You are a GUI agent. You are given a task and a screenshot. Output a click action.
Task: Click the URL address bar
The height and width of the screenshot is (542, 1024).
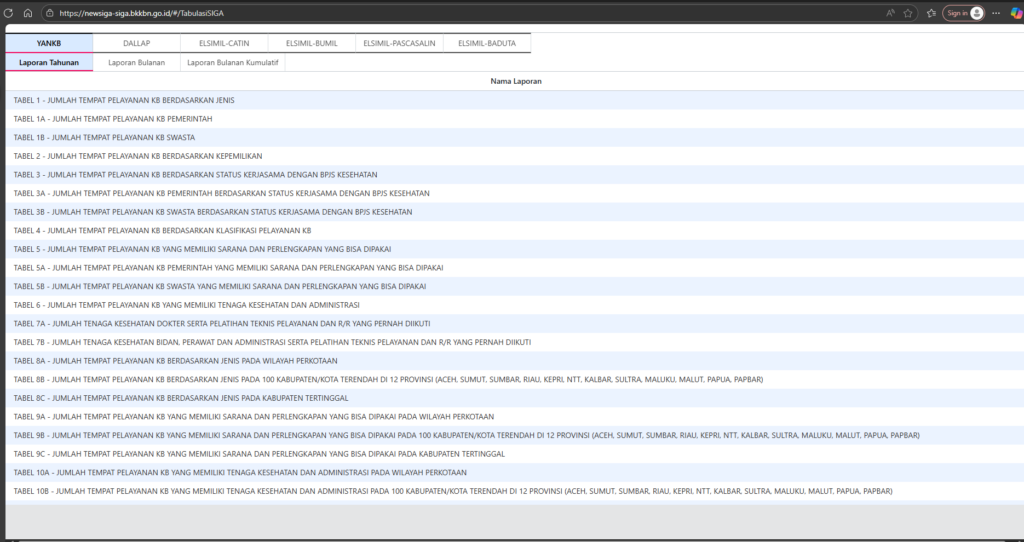click(x=400, y=13)
